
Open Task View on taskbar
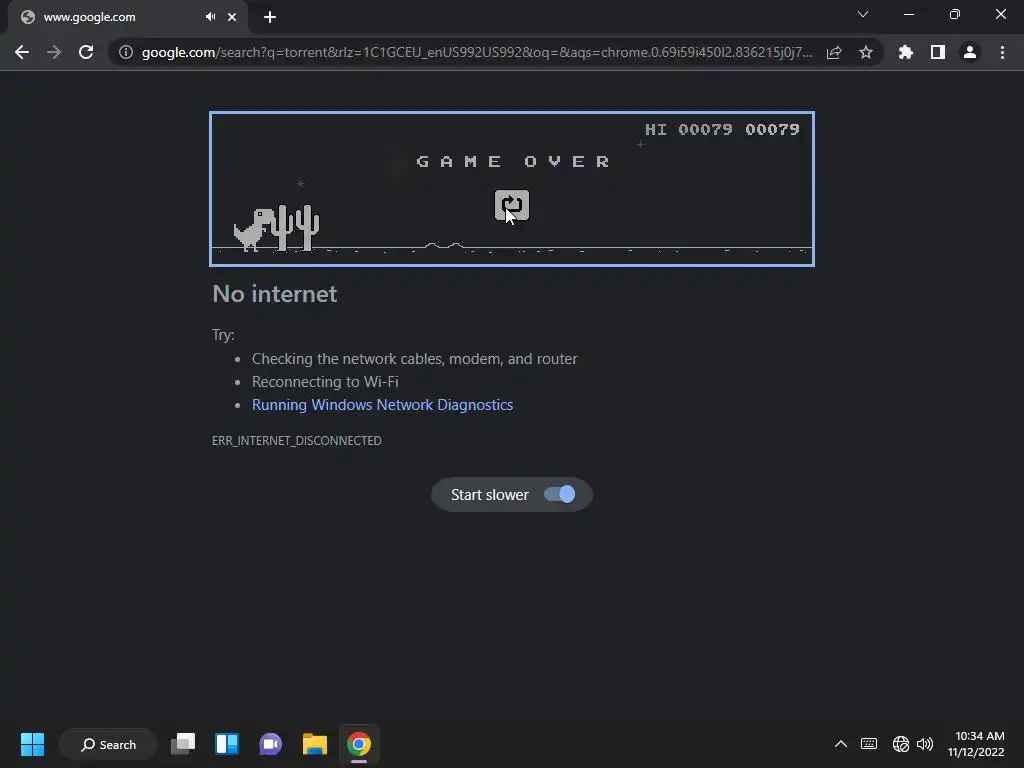(x=183, y=744)
